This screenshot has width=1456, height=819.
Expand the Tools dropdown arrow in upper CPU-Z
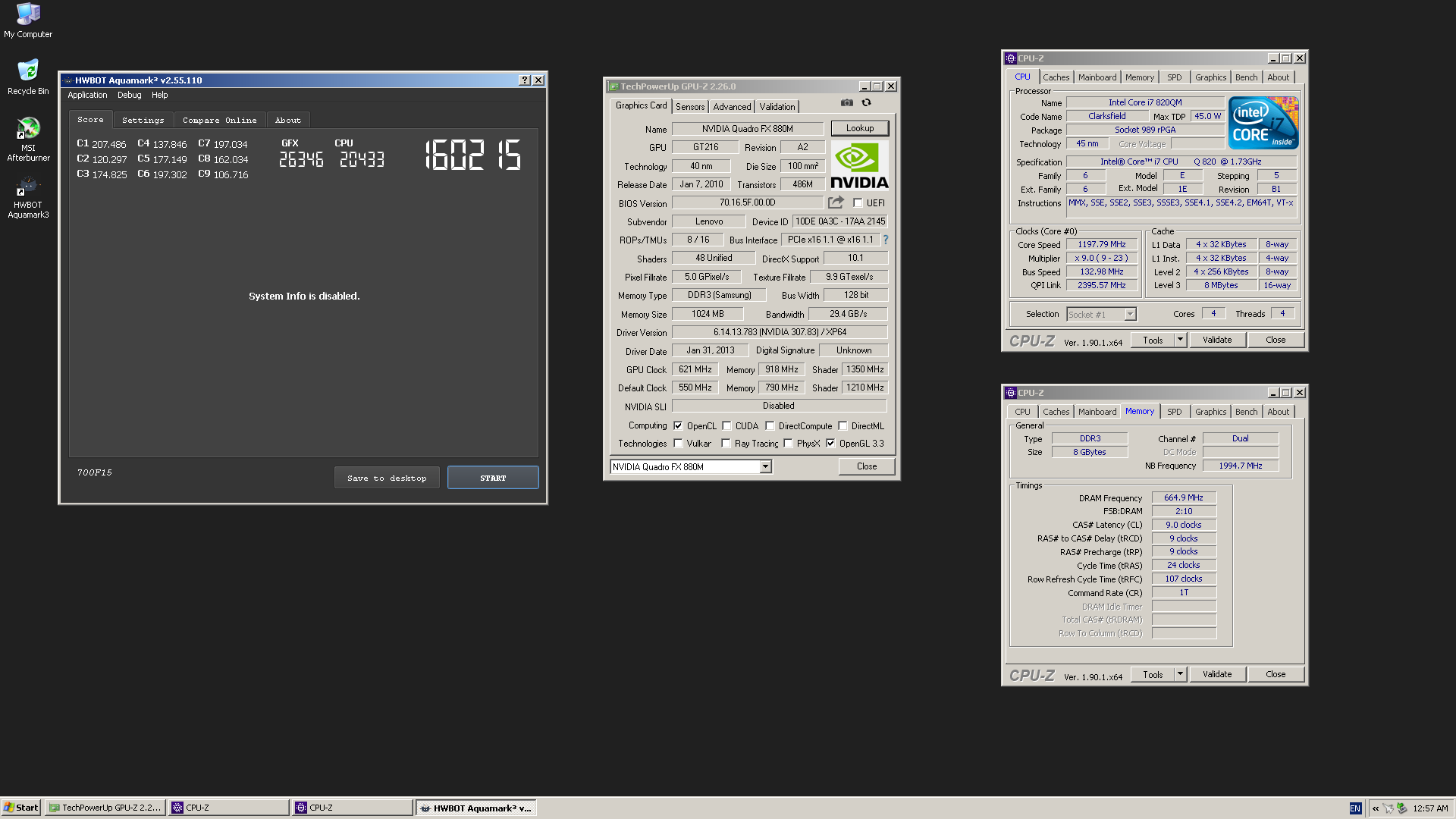(1180, 340)
